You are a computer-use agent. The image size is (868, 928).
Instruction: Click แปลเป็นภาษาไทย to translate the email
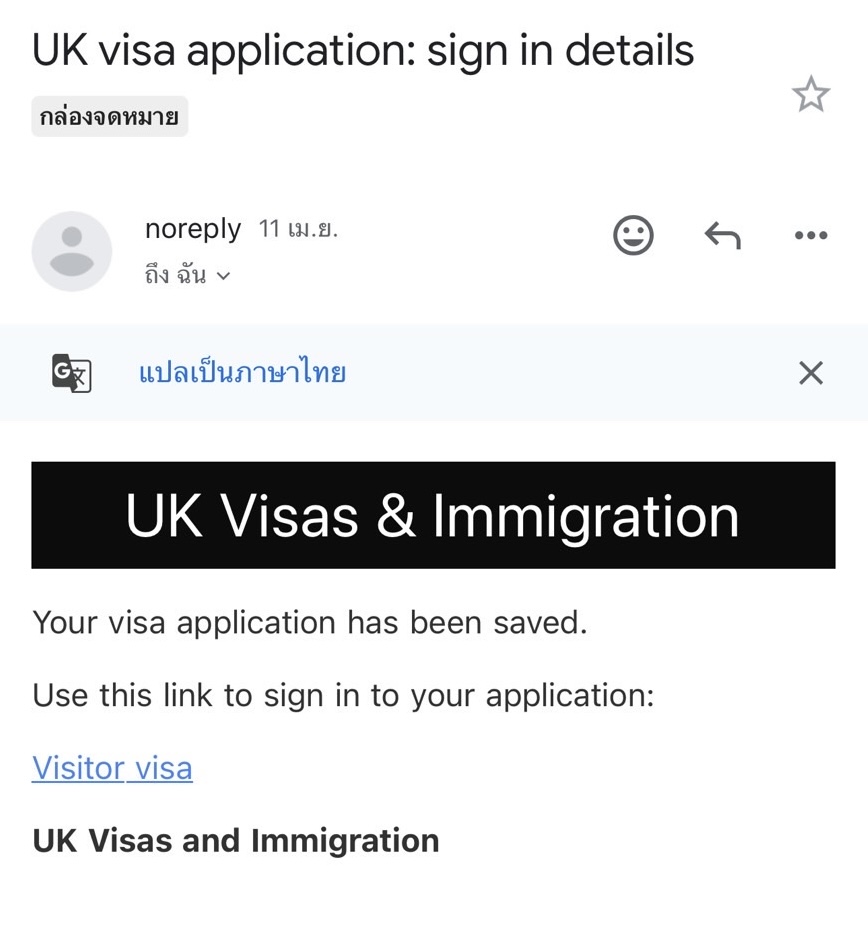[242, 372]
